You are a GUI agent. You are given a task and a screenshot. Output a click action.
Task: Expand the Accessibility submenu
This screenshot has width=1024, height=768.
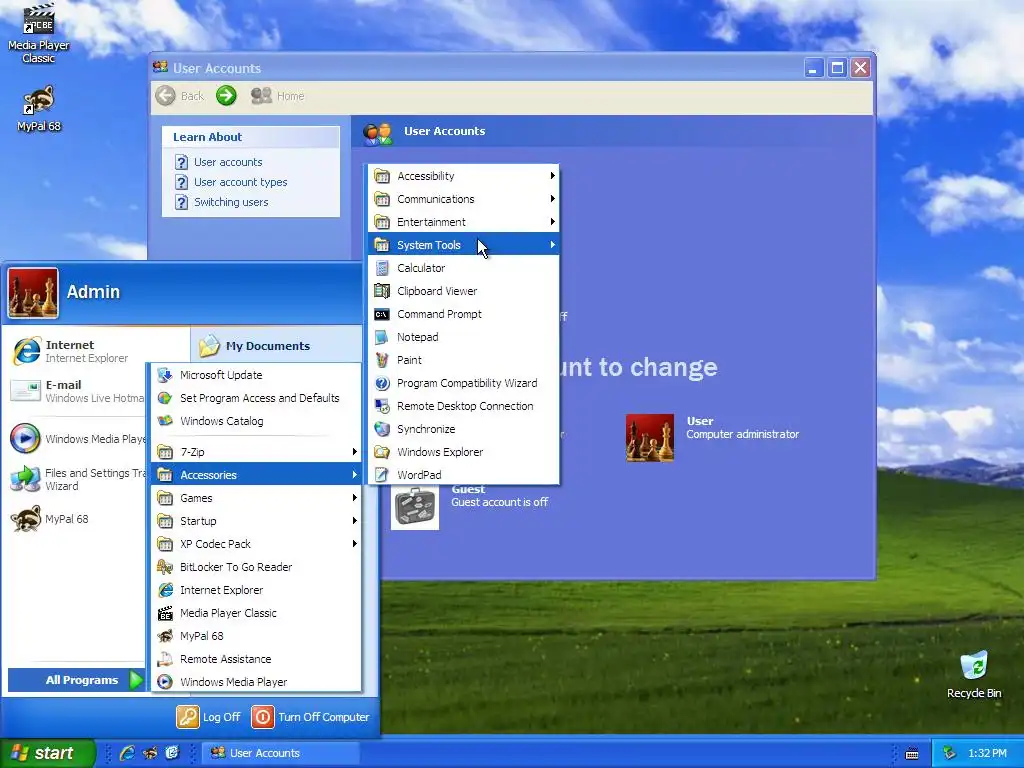point(464,176)
